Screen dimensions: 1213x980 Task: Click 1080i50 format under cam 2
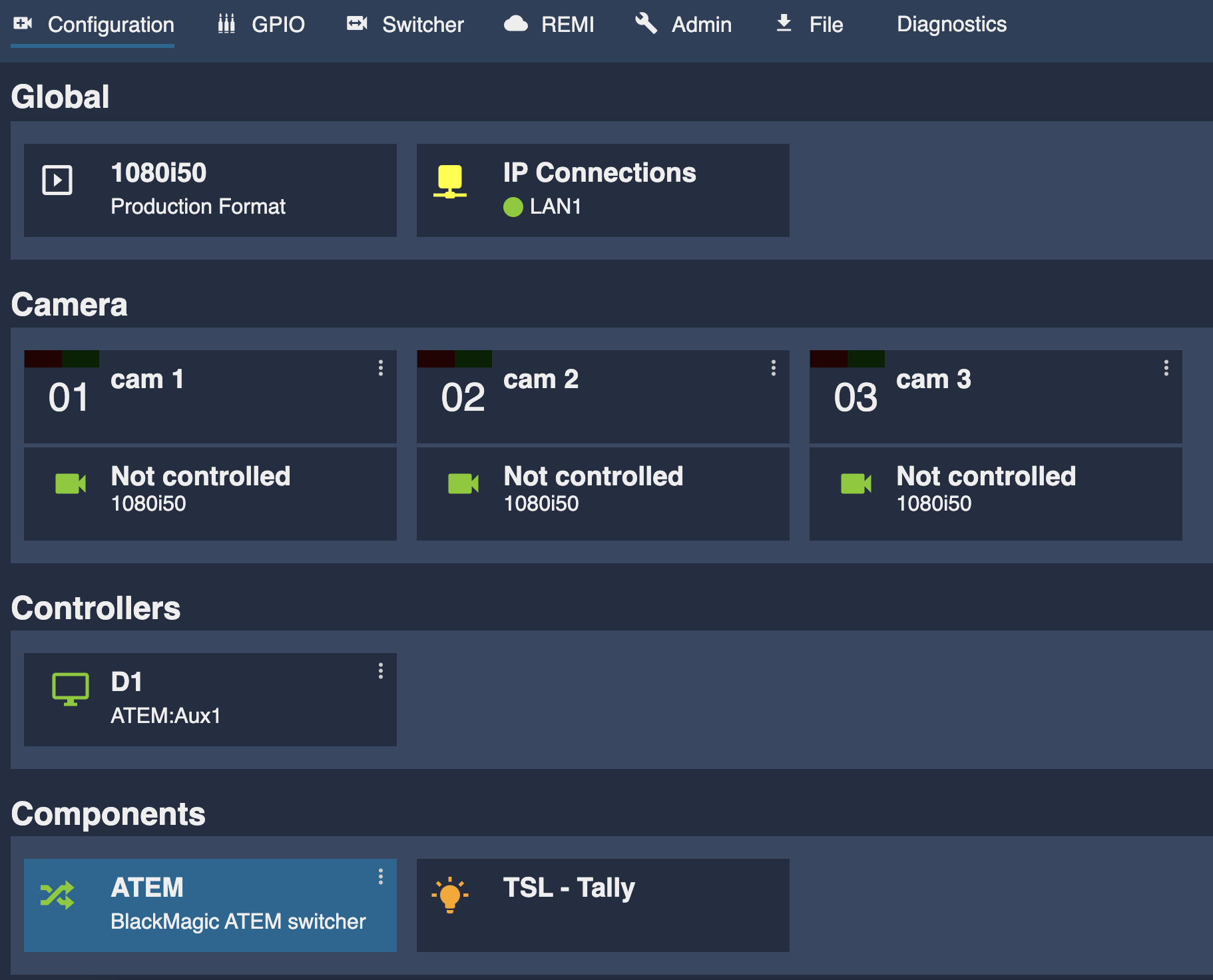coord(541,503)
